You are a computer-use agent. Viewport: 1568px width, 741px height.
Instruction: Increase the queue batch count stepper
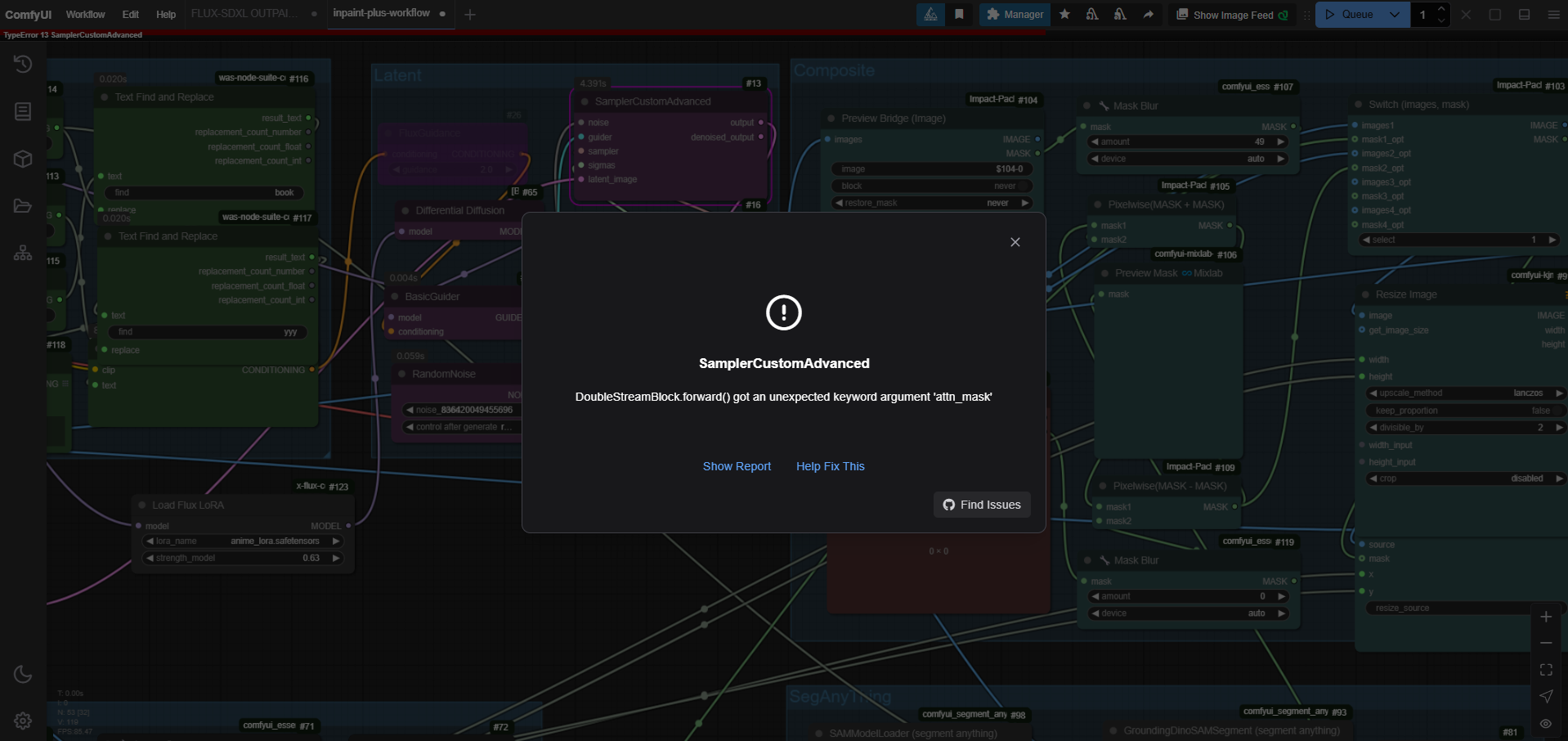pyautogui.click(x=1441, y=9)
